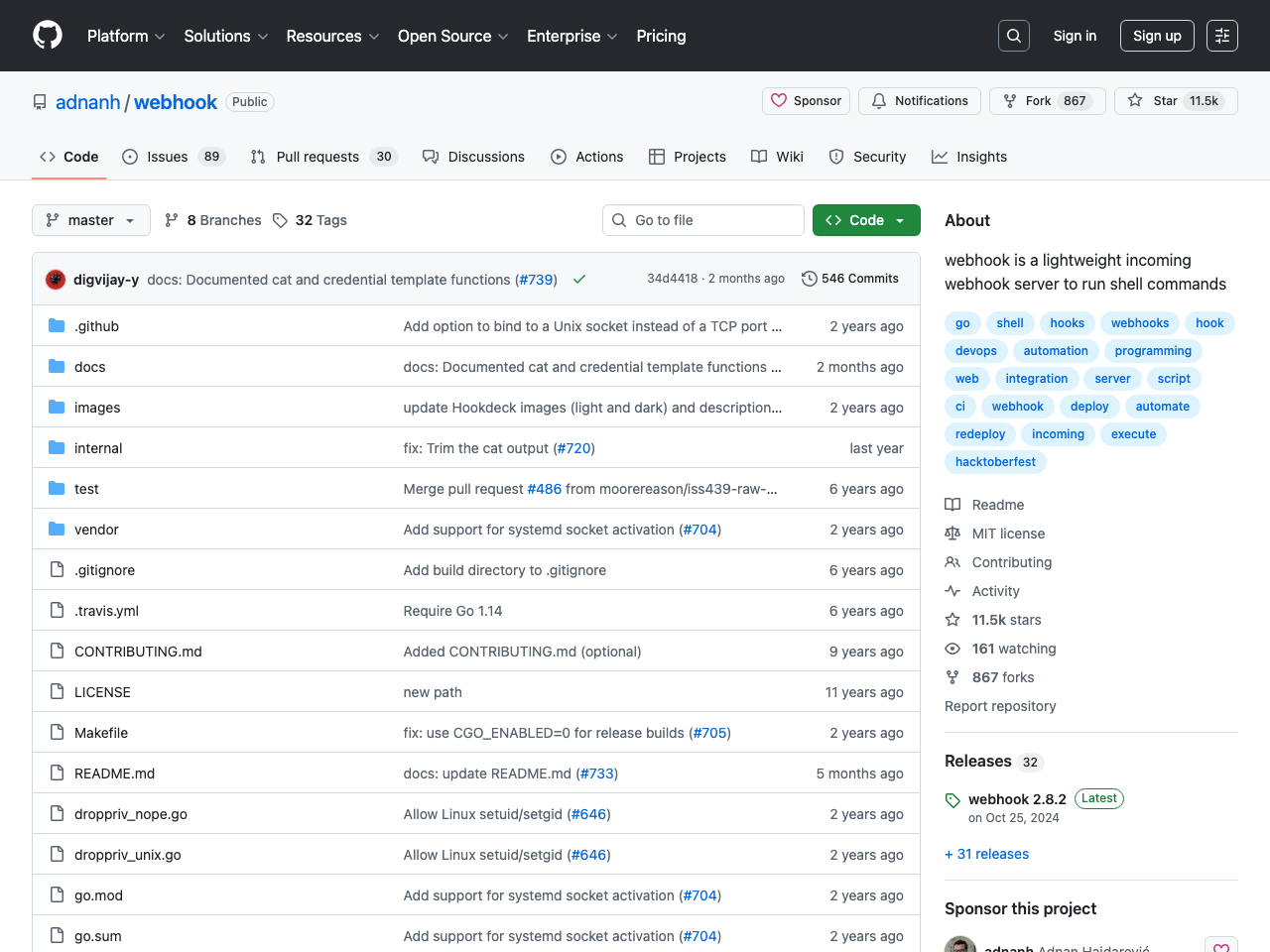
Task: Show all releases via + 31 releases link
Action: 986,854
